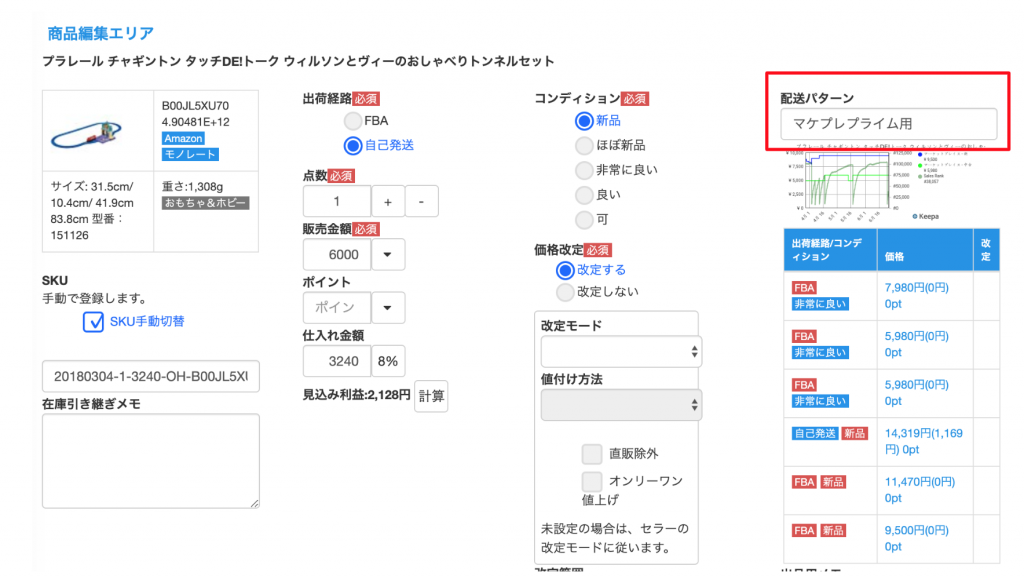Open the ポイント dropdown arrow
This screenshot has width=1024, height=577.
click(388, 307)
